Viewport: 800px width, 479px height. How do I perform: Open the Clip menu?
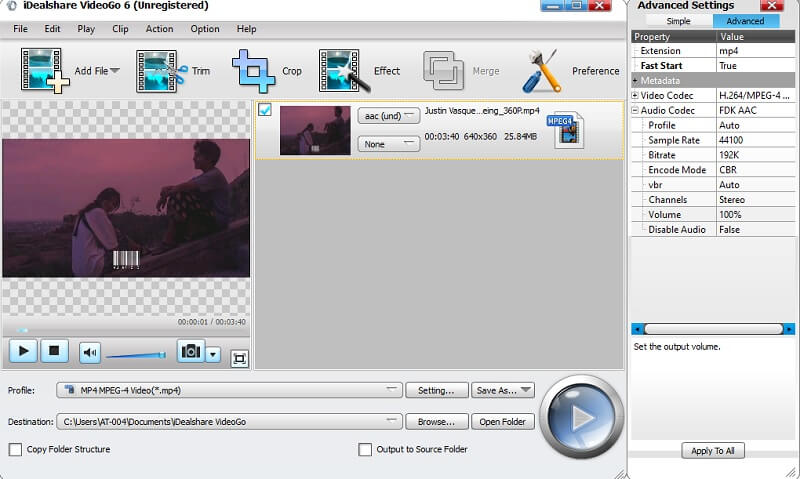coord(120,29)
